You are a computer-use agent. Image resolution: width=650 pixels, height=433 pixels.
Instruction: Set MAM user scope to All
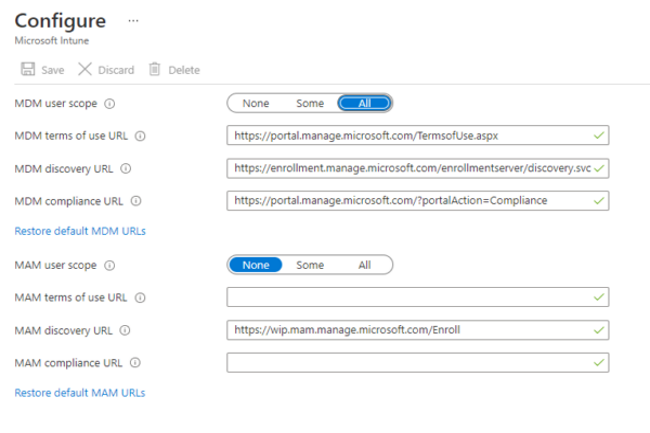[x=364, y=265]
